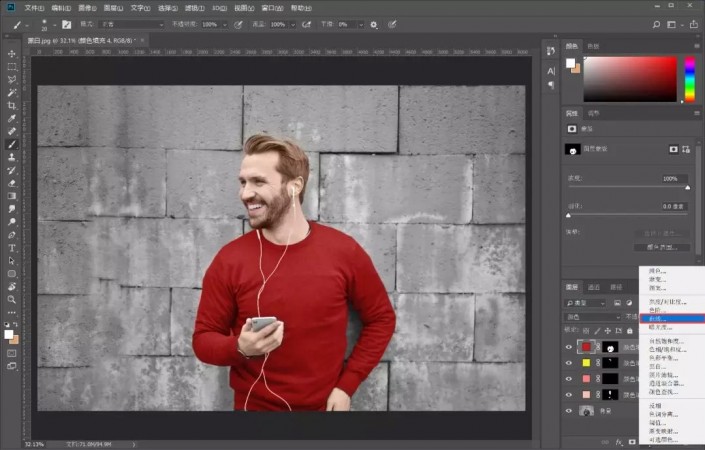Click the red layer's mask thumbnail
Image resolution: width=705 pixels, height=450 pixels.
[x=610, y=346]
